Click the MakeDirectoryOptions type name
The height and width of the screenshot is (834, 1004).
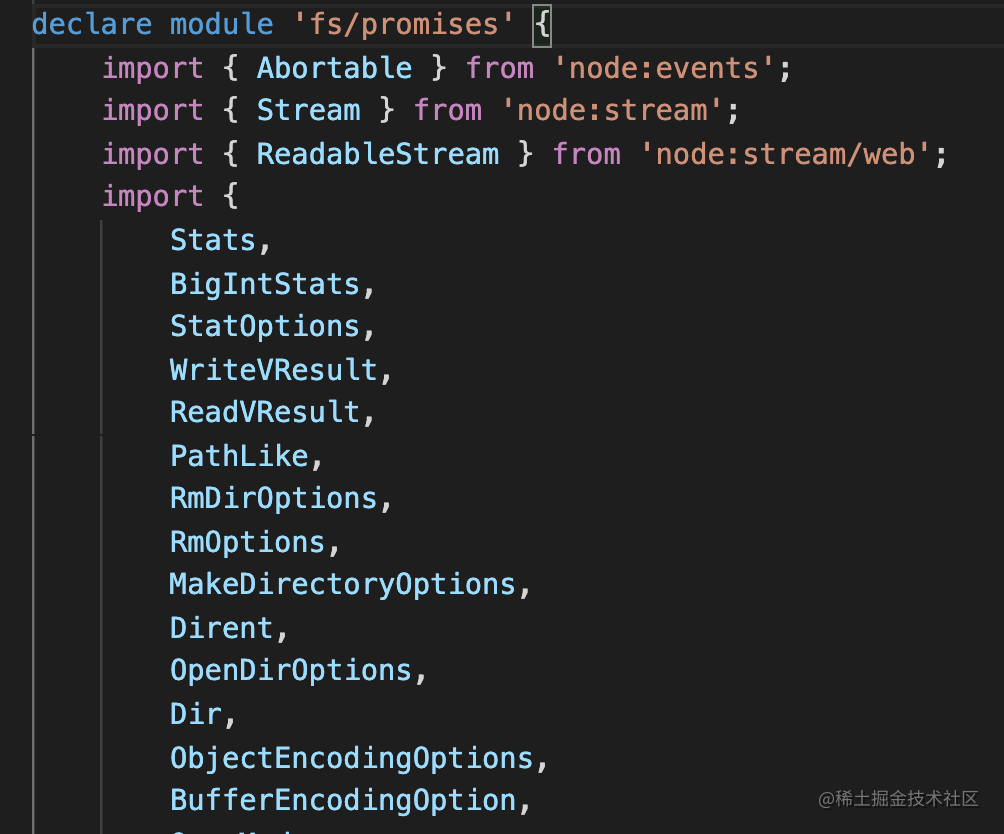(342, 584)
